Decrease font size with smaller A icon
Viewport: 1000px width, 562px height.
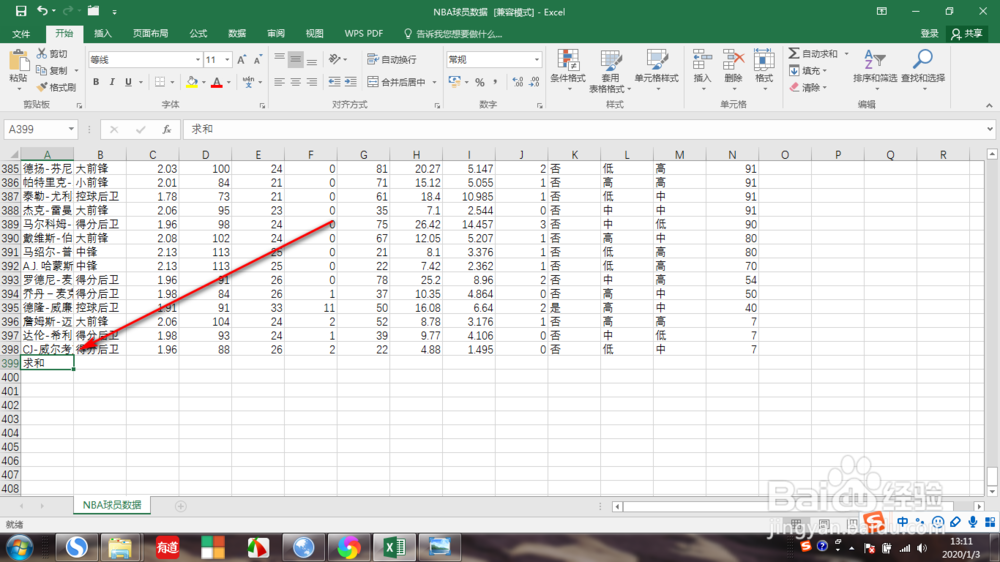258,60
